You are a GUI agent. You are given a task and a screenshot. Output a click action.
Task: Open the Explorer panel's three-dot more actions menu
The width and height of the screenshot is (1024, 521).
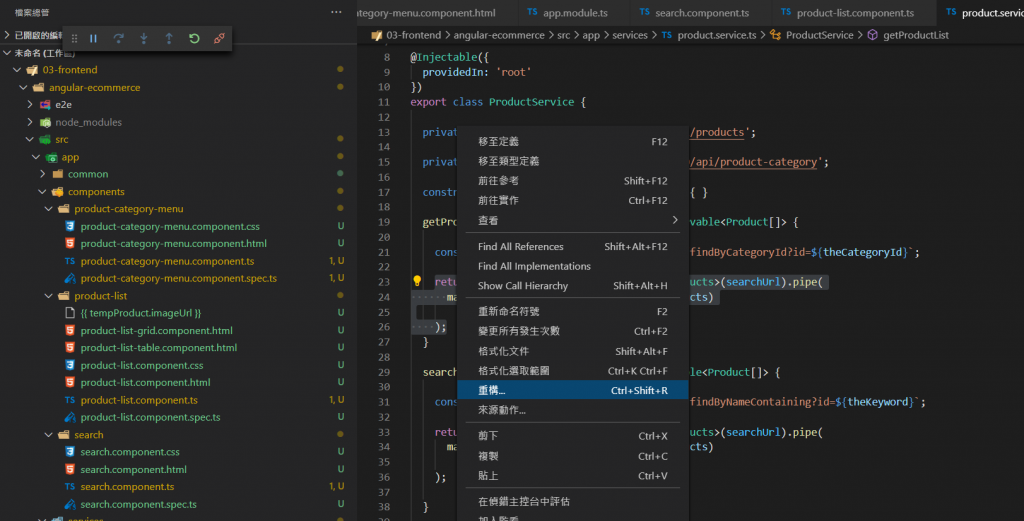click(336, 12)
